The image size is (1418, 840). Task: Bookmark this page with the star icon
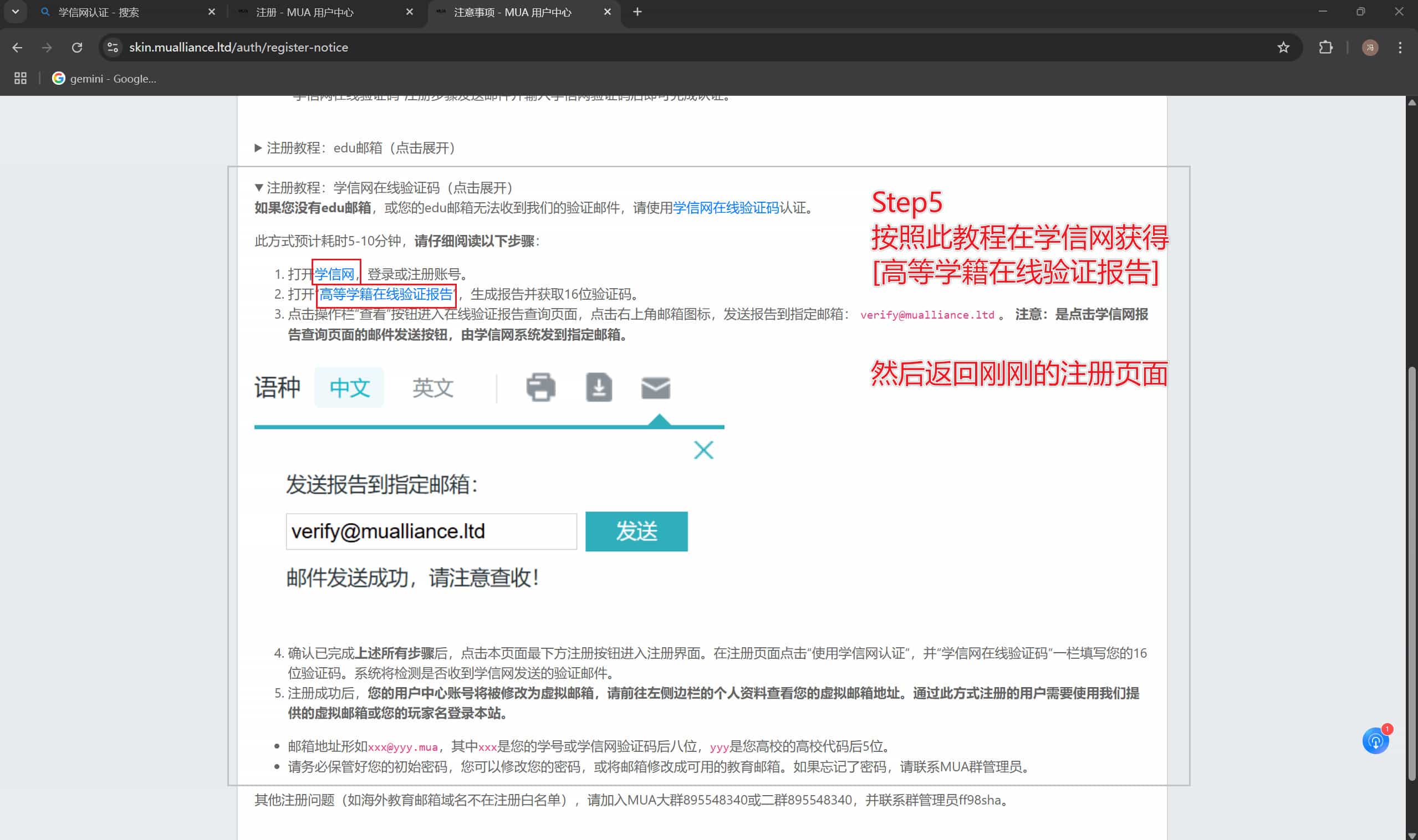(x=1283, y=48)
